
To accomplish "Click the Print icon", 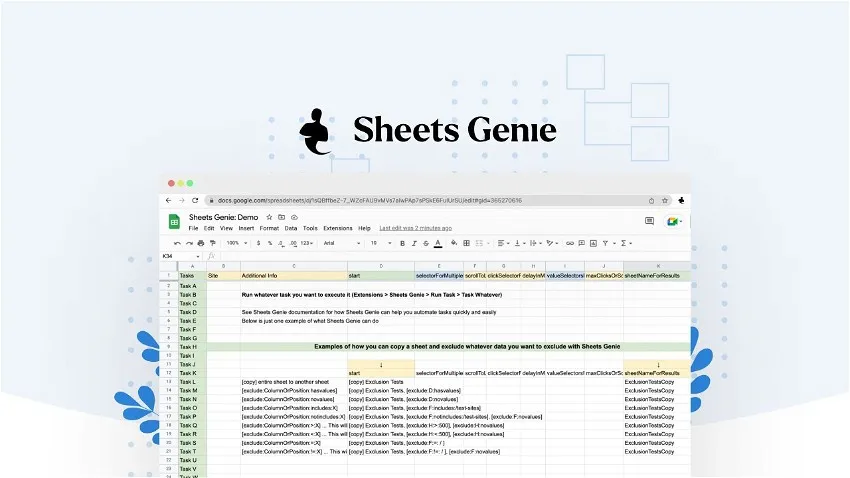I will [x=201, y=243].
